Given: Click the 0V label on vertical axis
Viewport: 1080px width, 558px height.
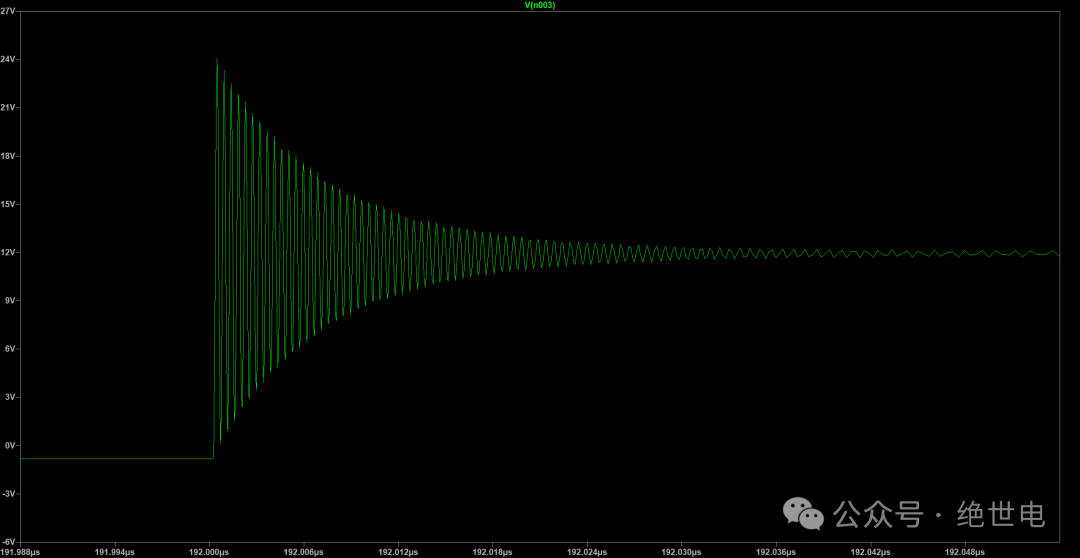Looking at the screenshot, I should coord(9,445).
